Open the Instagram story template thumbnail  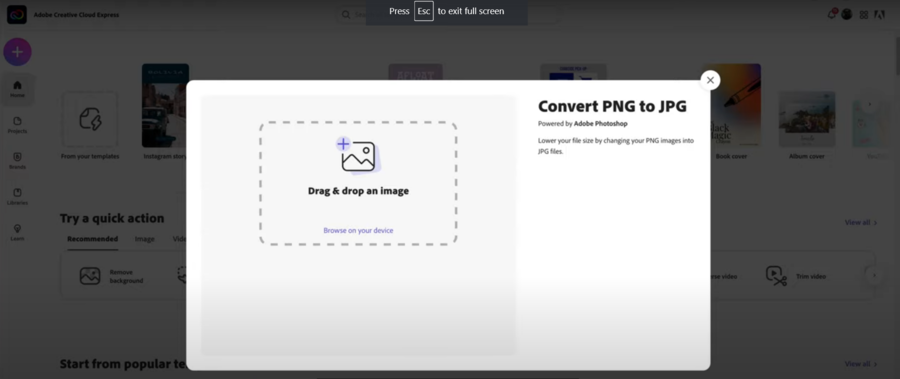point(165,106)
